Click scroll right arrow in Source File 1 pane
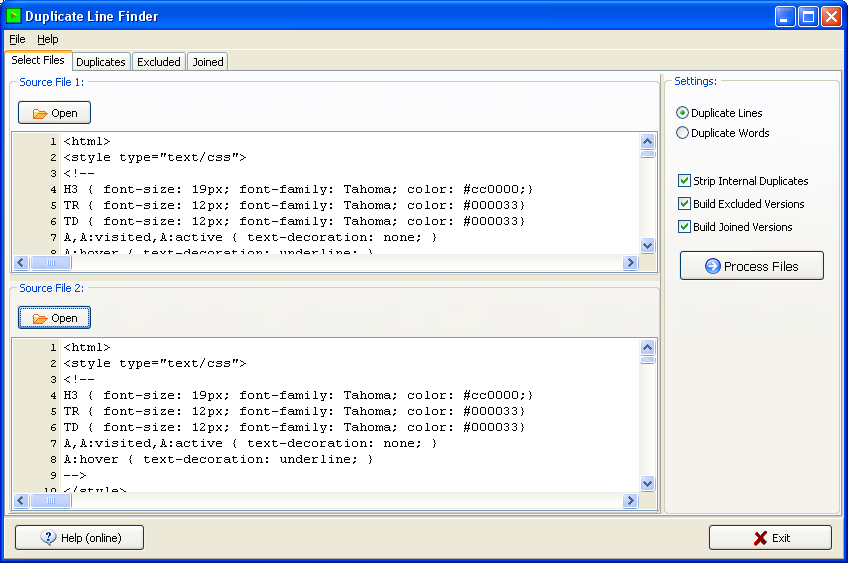 pyautogui.click(x=630, y=263)
